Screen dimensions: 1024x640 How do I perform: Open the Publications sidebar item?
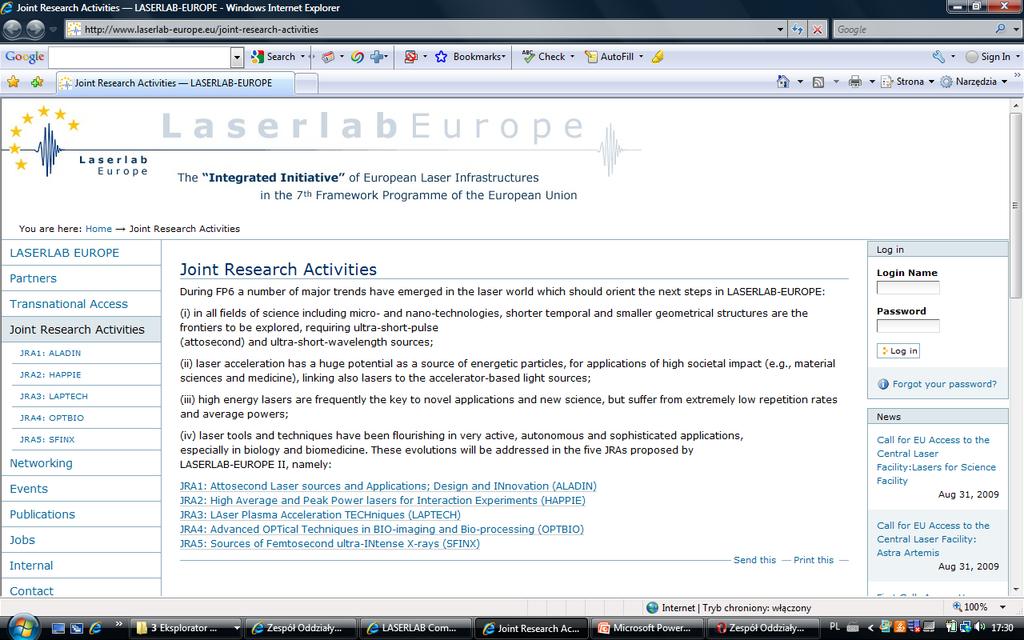[x=42, y=515]
